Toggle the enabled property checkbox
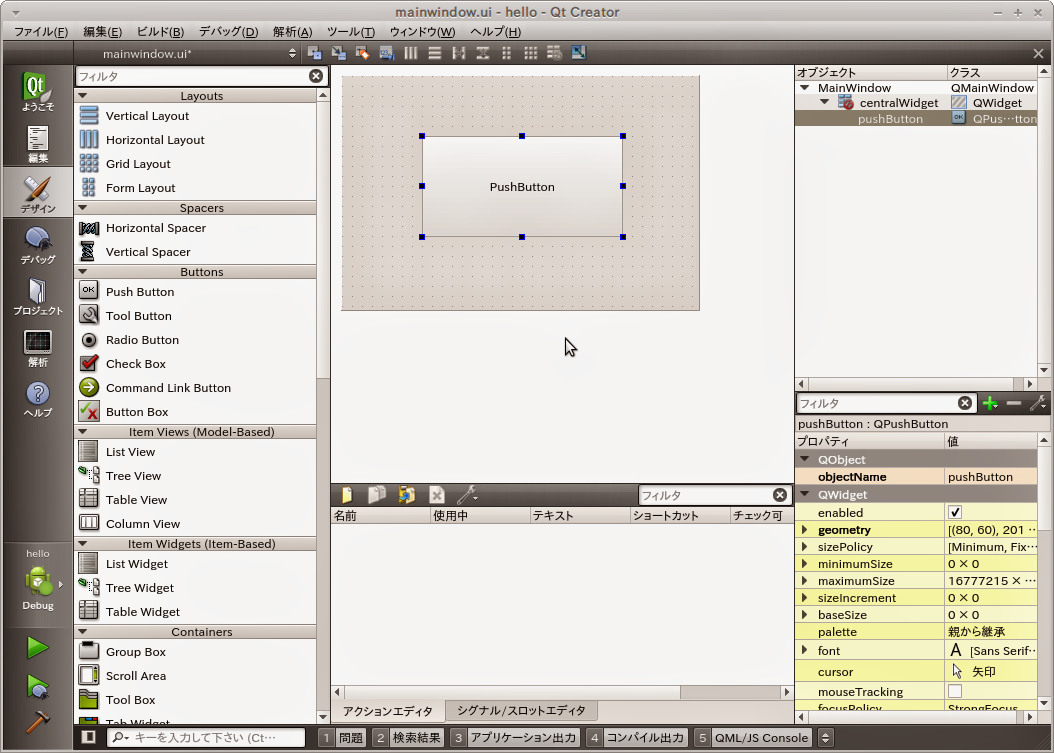This screenshot has width=1054, height=753. [x=955, y=512]
